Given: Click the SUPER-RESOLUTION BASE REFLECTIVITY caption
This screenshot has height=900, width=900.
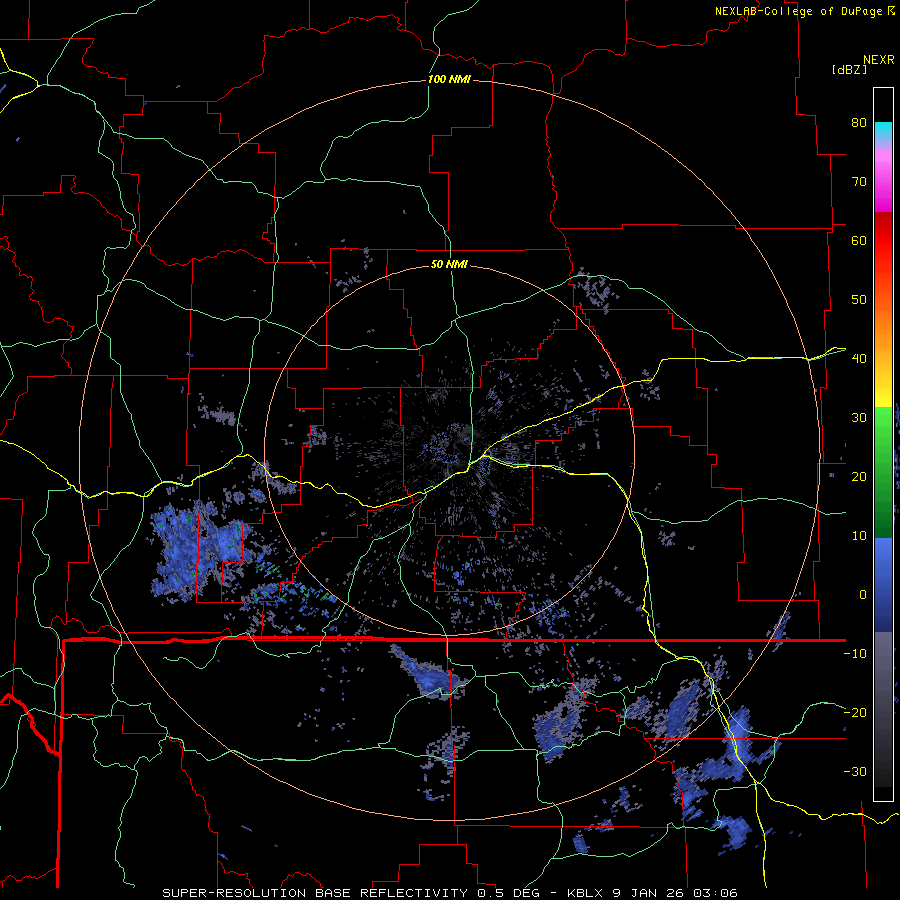Looking at the screenshot, I should (315, 893).
